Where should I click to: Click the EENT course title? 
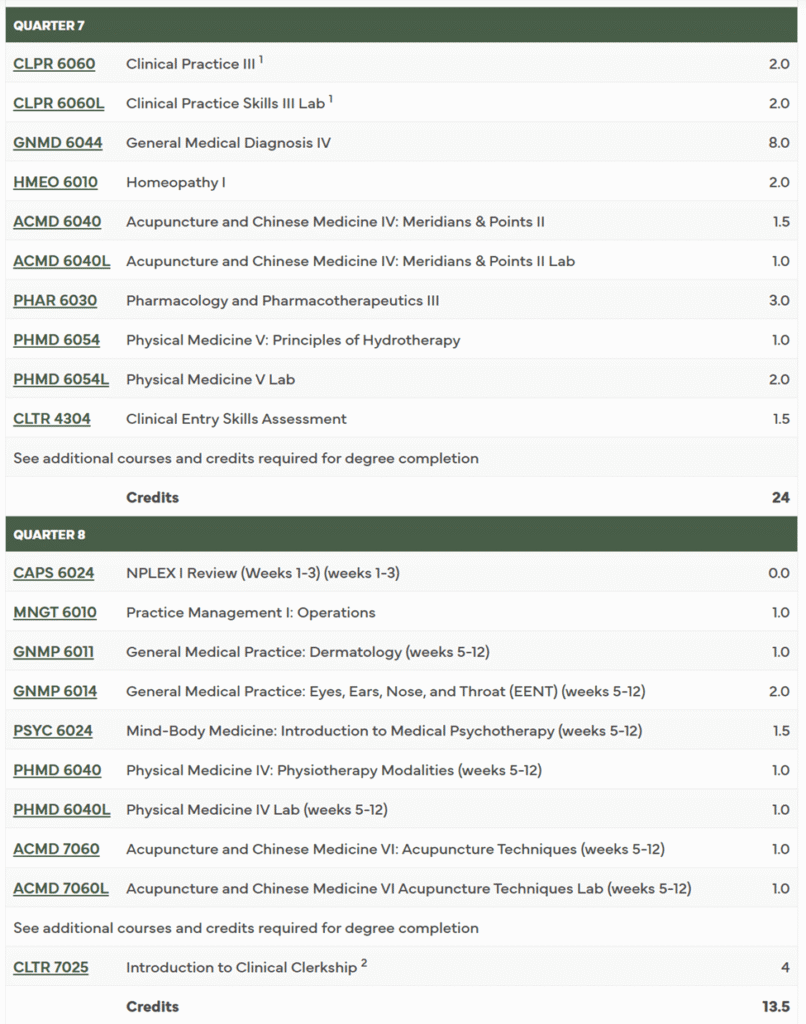point(386,692)
